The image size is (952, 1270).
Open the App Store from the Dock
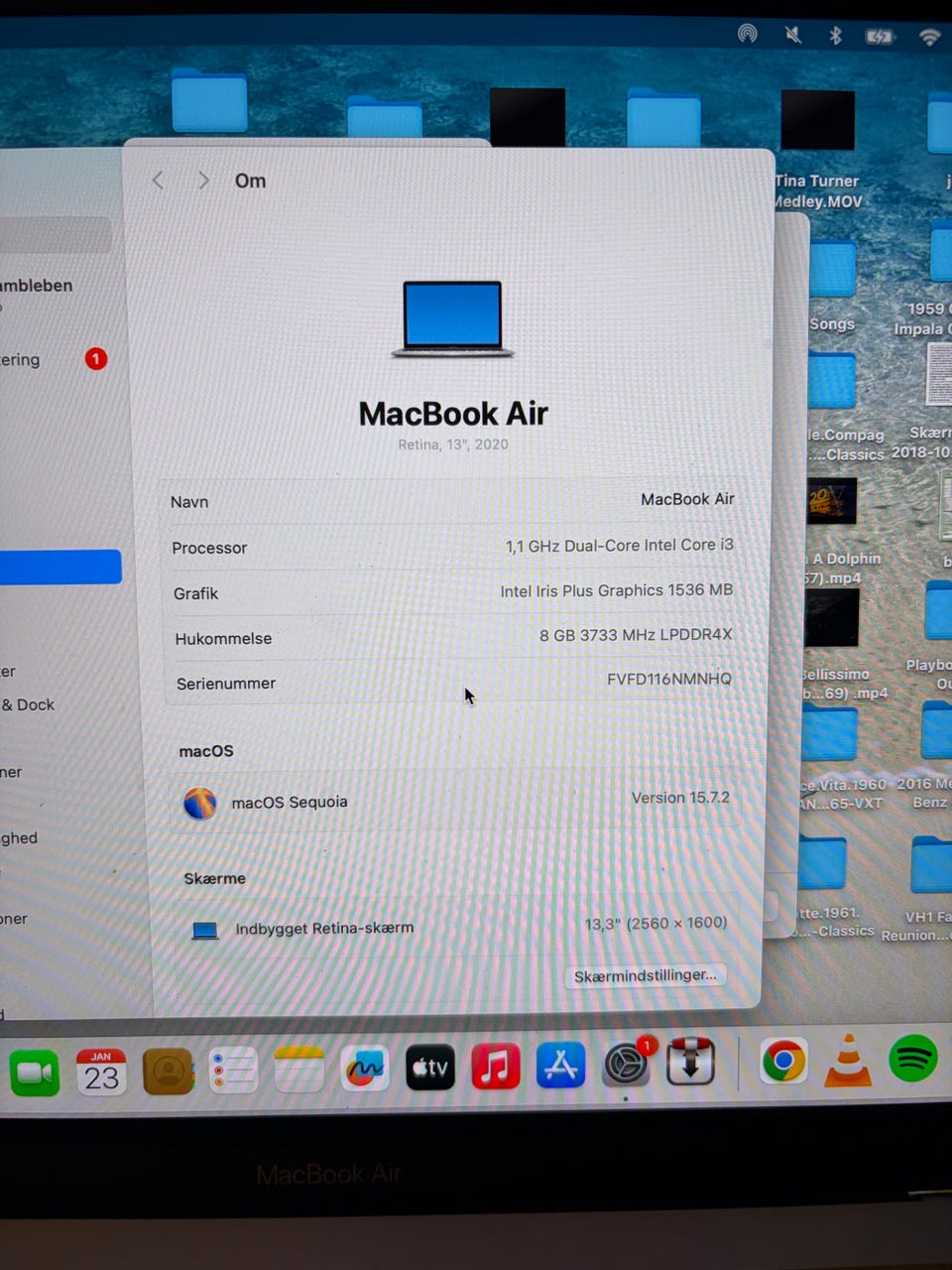tap(561, 1066)
